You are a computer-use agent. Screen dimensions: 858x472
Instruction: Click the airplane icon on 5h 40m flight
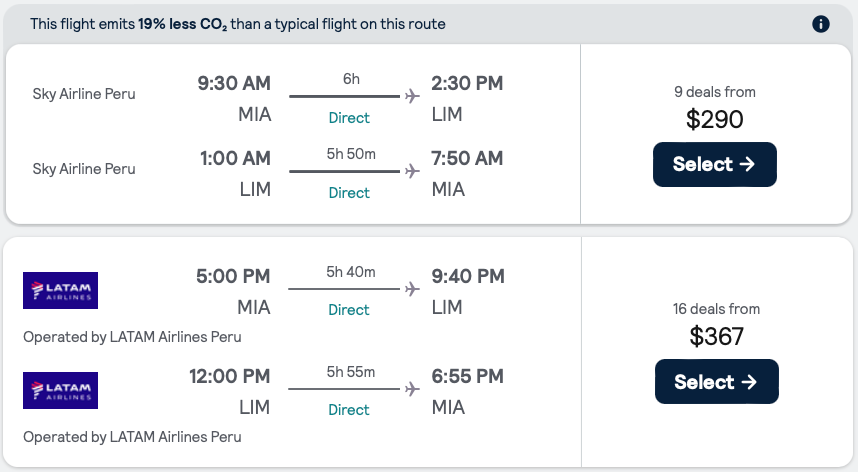click(411, 289)
